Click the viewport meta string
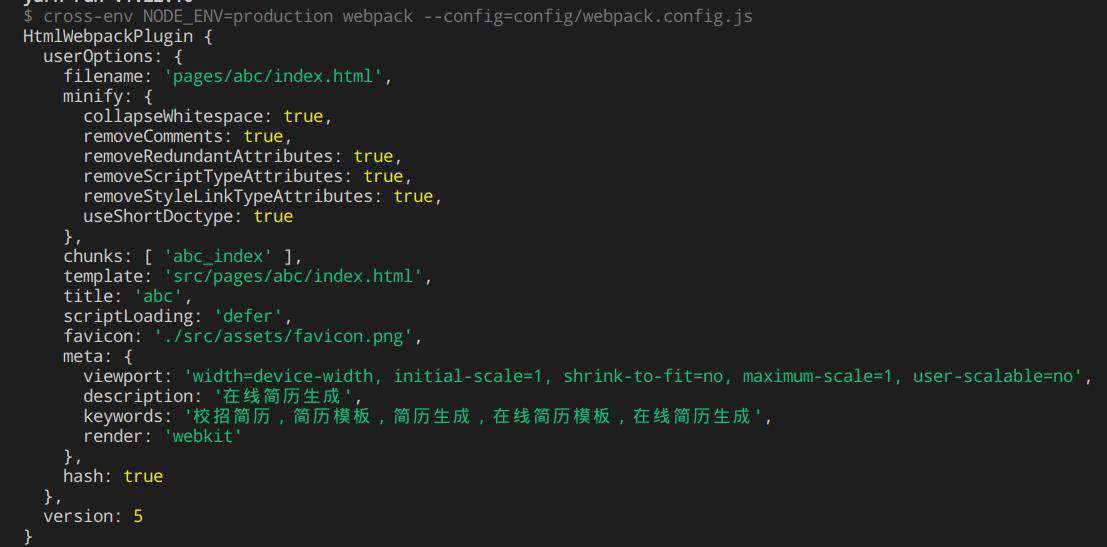This screenshot has width=1107, height=547. tap(633, 377)
